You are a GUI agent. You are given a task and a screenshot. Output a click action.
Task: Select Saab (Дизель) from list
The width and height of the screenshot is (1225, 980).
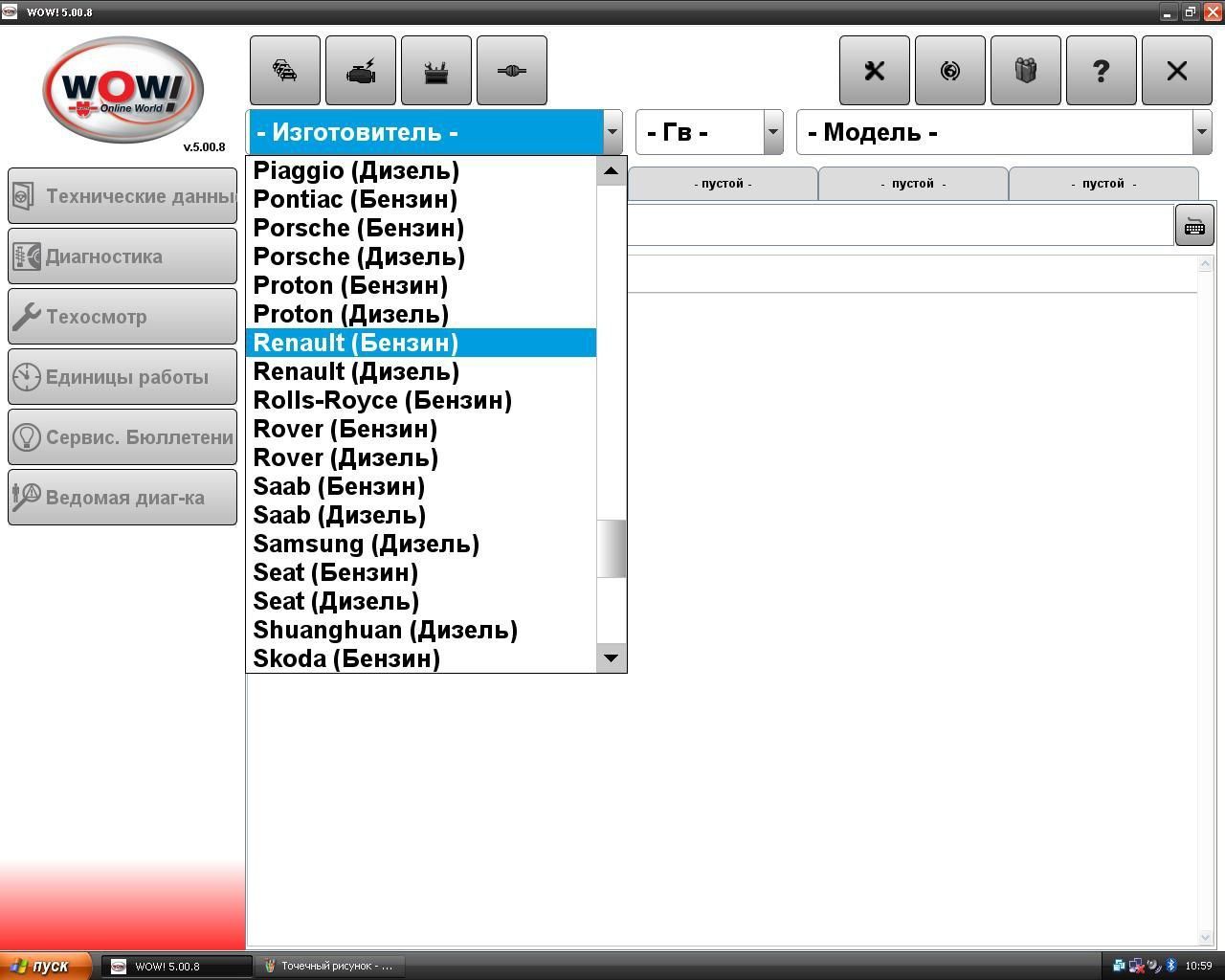[x=421, y=515]
